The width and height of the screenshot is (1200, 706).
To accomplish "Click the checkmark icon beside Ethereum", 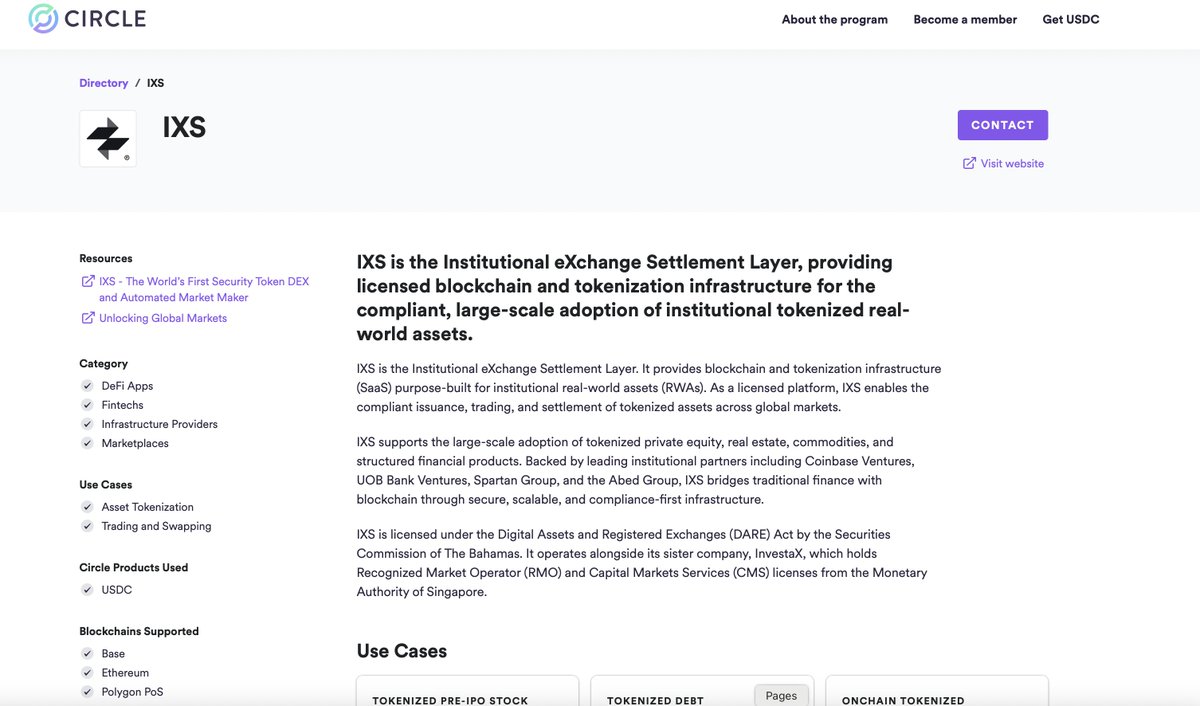I will (x=88, y=673).
